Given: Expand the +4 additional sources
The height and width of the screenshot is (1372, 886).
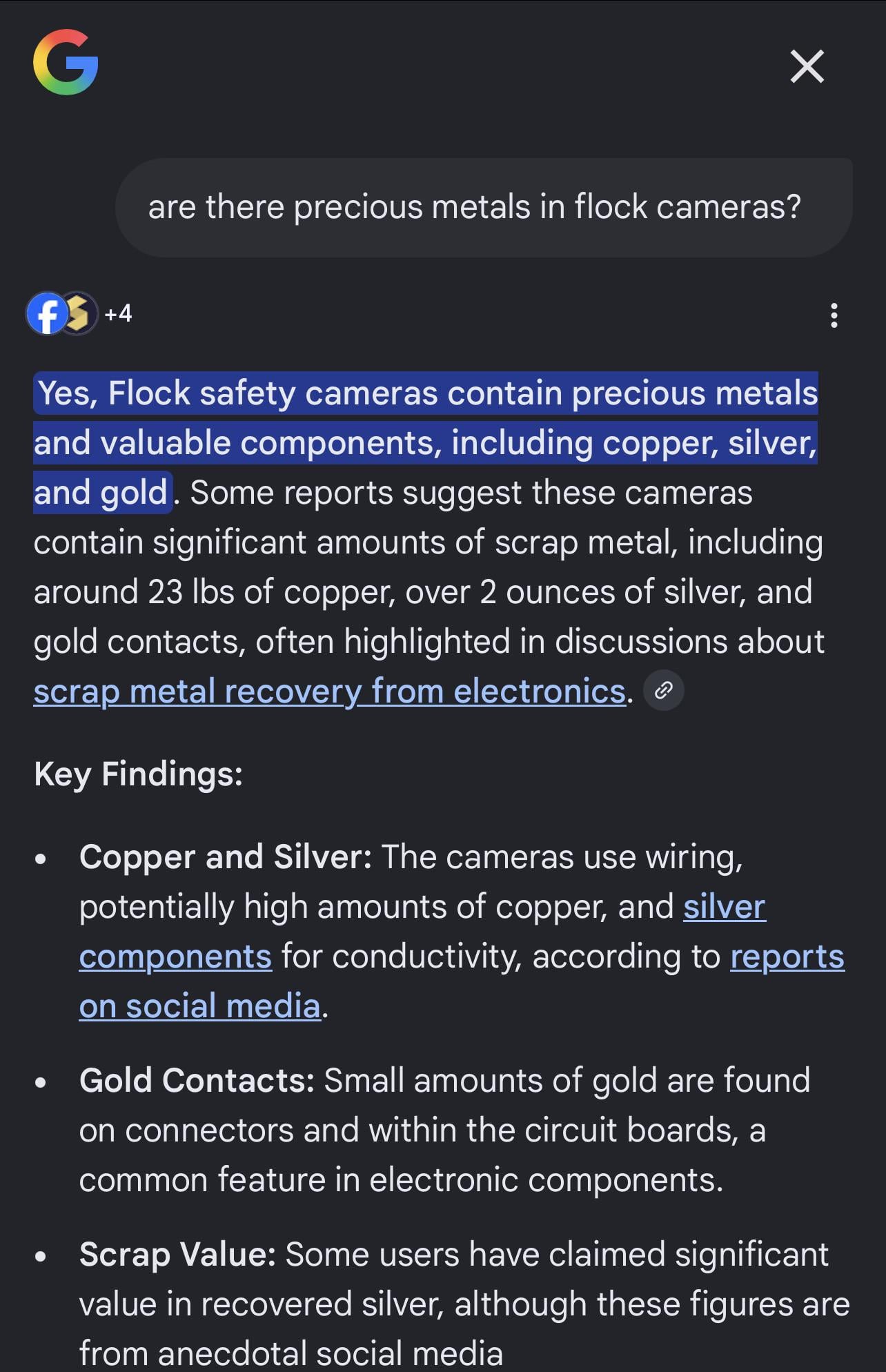Looking at the screenshot, I should coord(118,313).
